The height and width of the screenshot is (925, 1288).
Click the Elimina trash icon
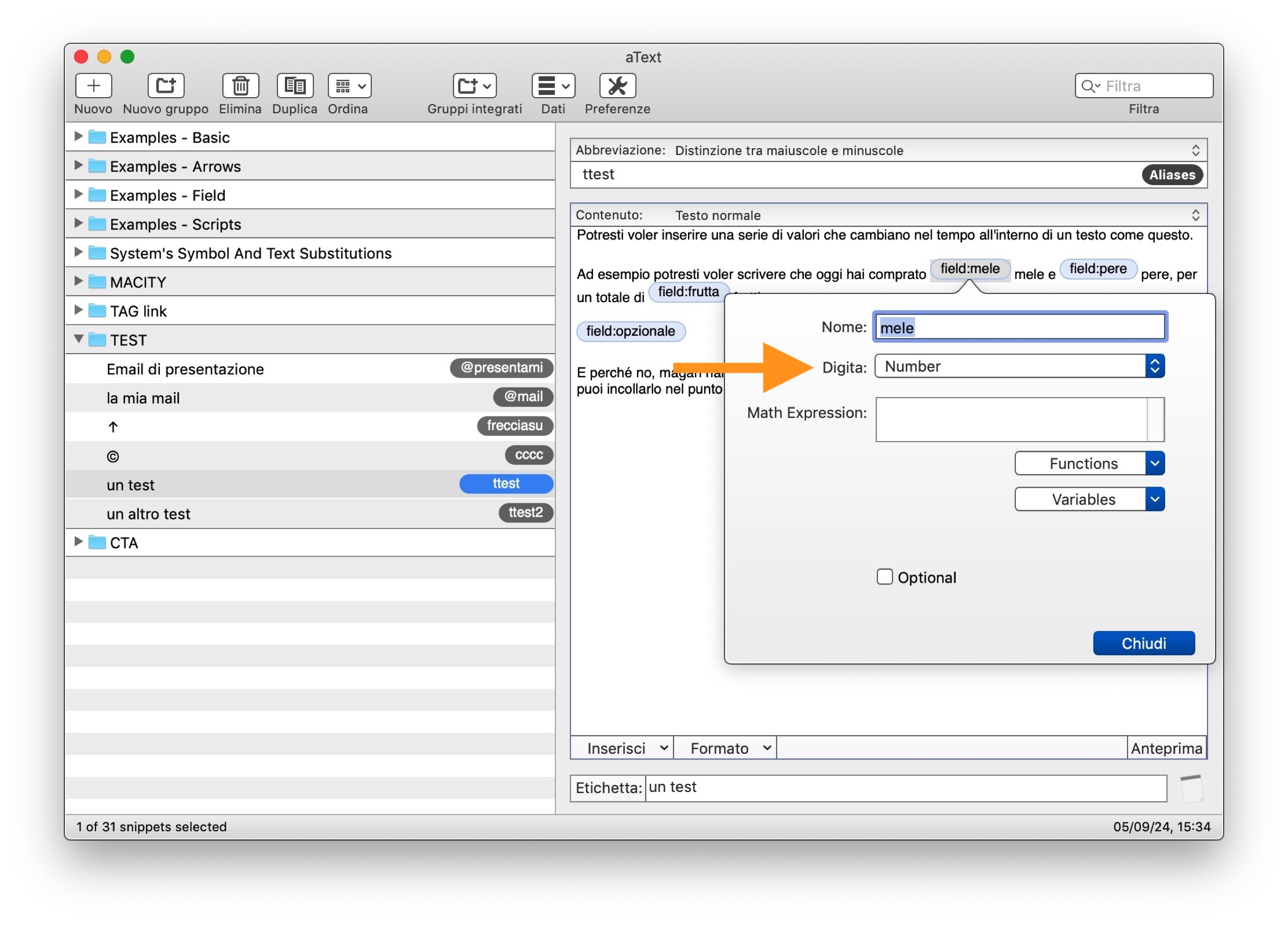click(240, 86)
